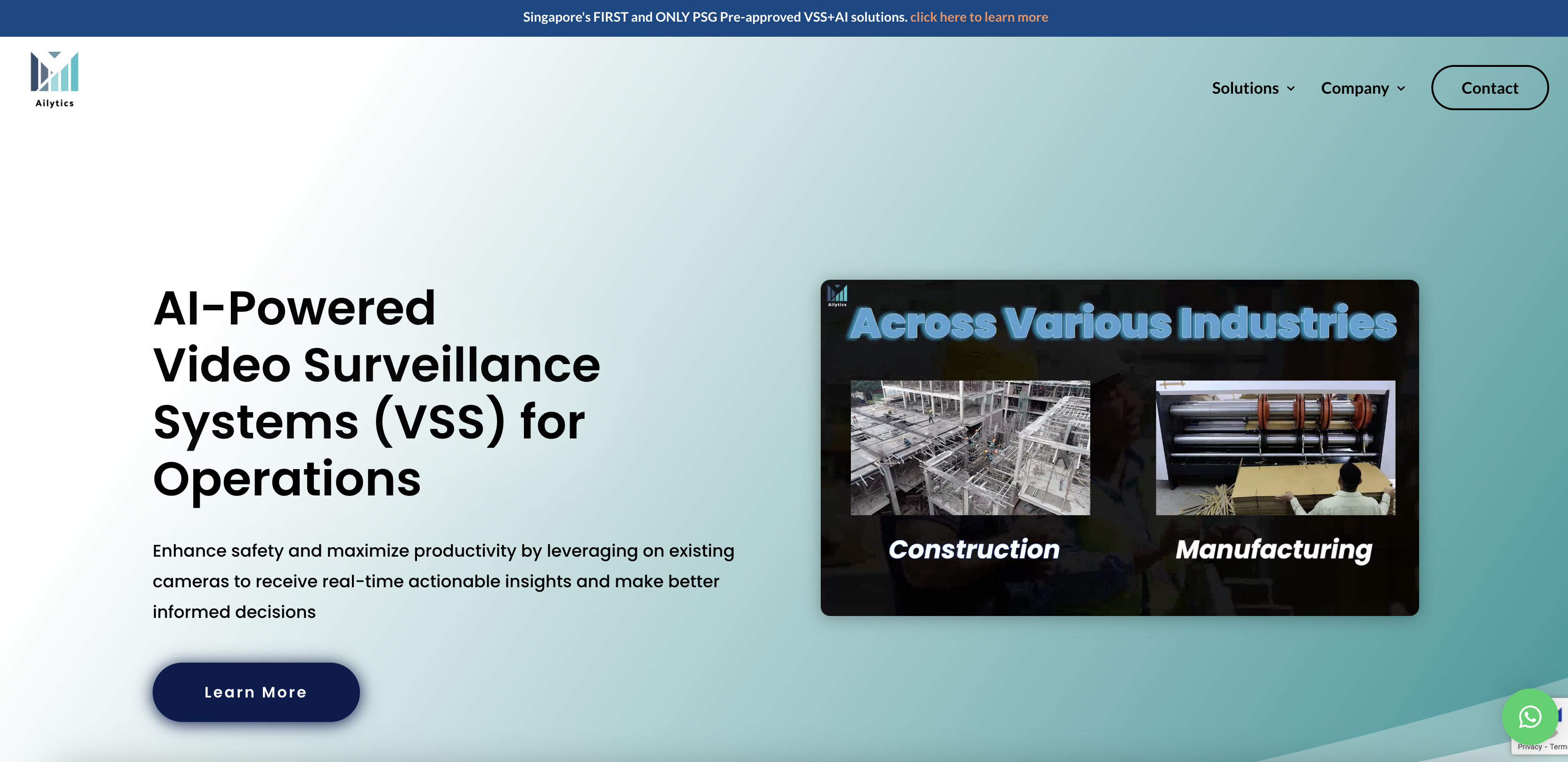Click the Construction site thumbnail in video

(970, 448)
